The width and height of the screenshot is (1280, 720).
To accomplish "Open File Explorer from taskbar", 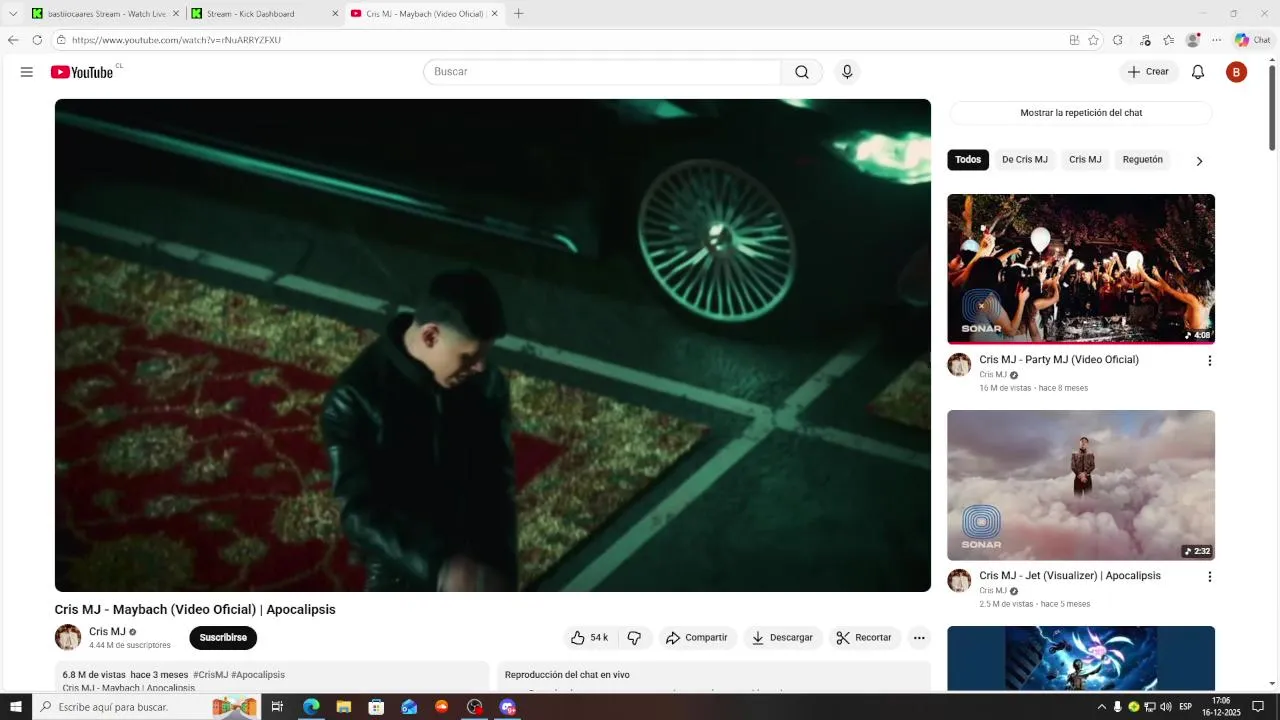I will coord(343,707).
